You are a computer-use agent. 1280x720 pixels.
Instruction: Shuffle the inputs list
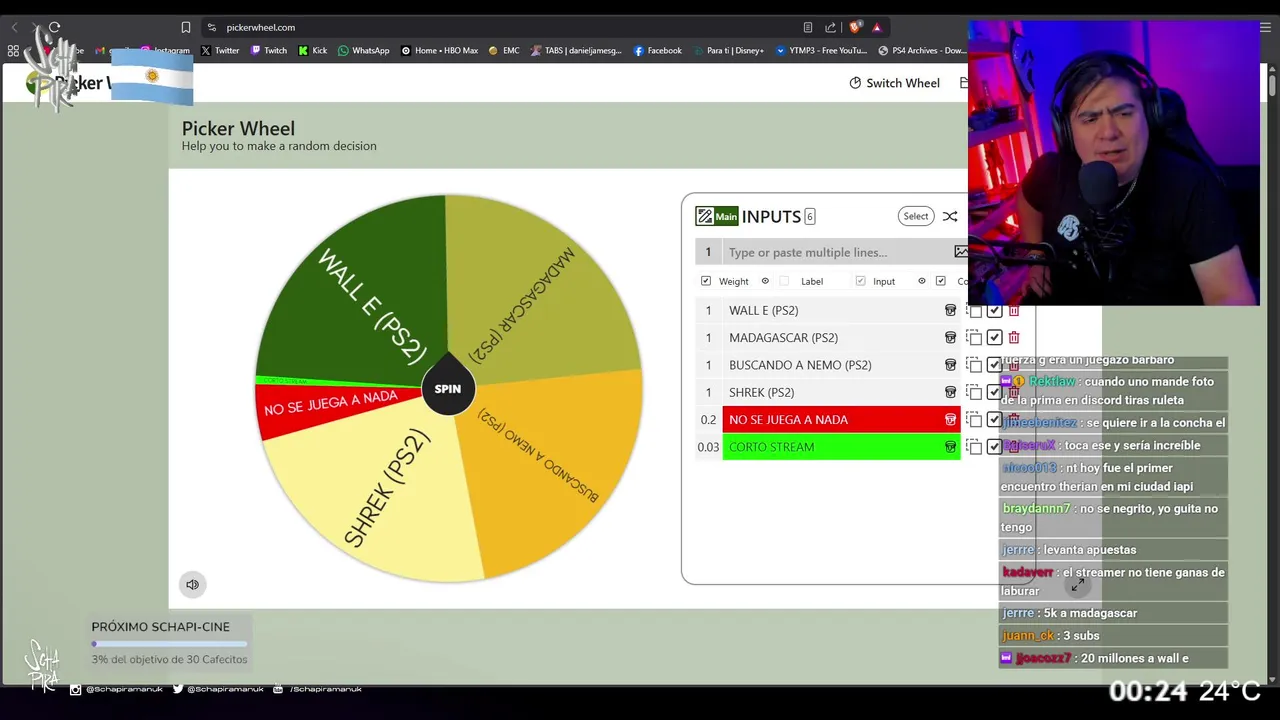(950, 216)
